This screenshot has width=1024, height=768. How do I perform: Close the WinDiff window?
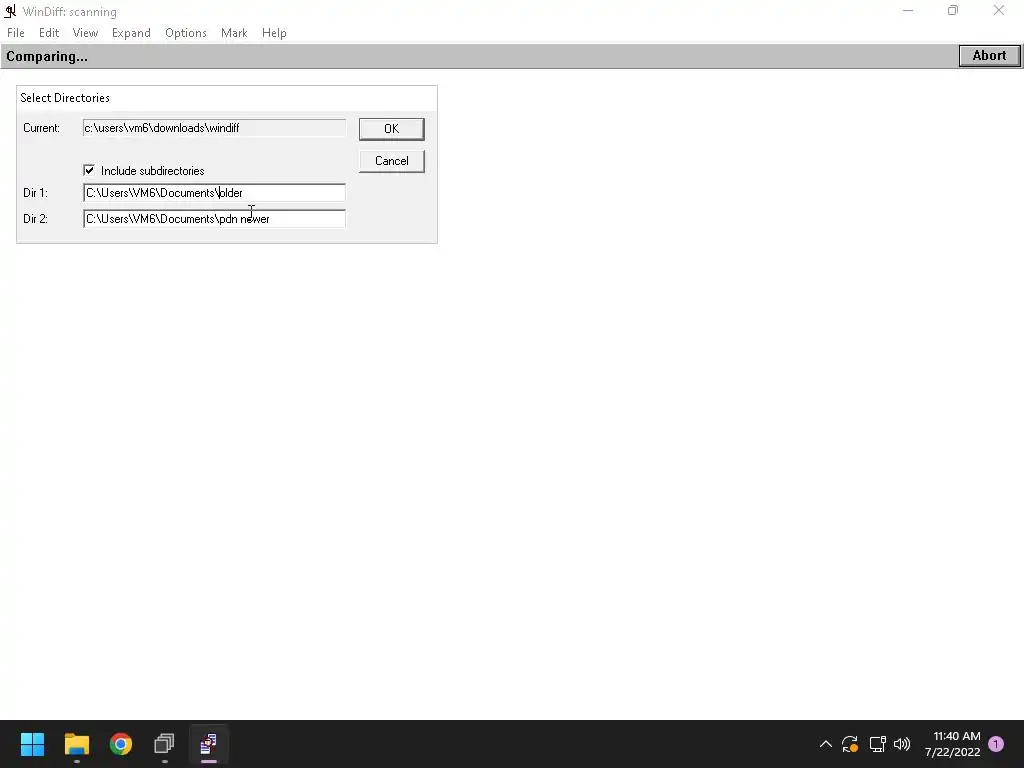click(999, 10)
